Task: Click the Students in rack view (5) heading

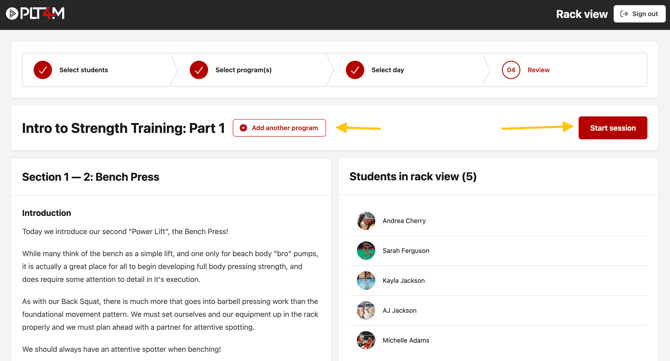Action: point(413,176)
